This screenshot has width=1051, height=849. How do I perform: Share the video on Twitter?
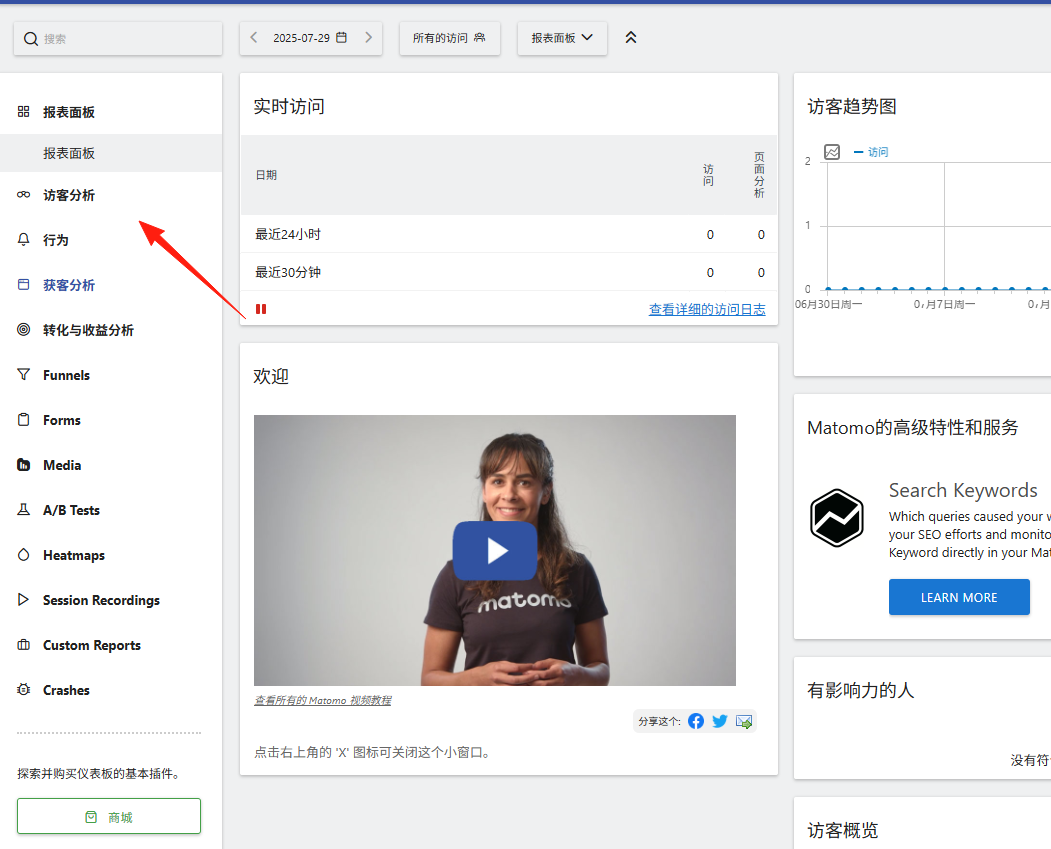[x=720, y=721]
